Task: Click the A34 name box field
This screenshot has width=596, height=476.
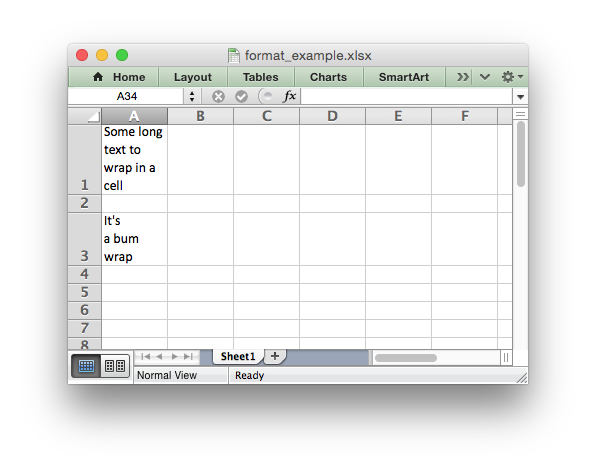Action: (x=126, y=97)
